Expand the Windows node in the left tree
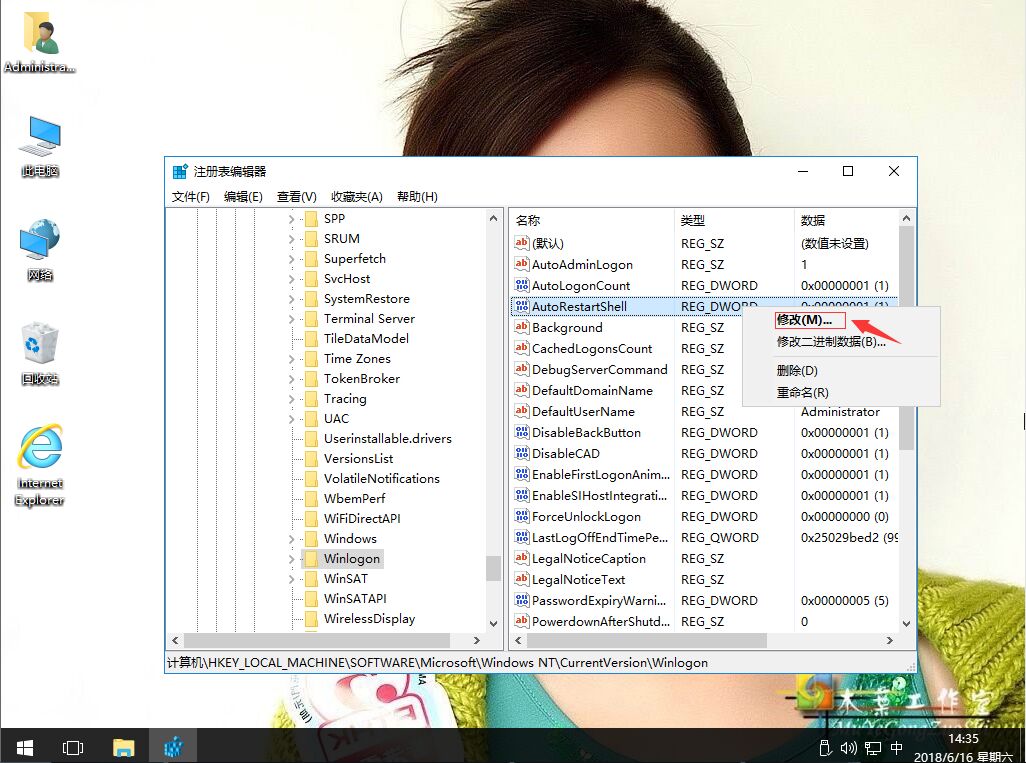 (x=290, y=538)
